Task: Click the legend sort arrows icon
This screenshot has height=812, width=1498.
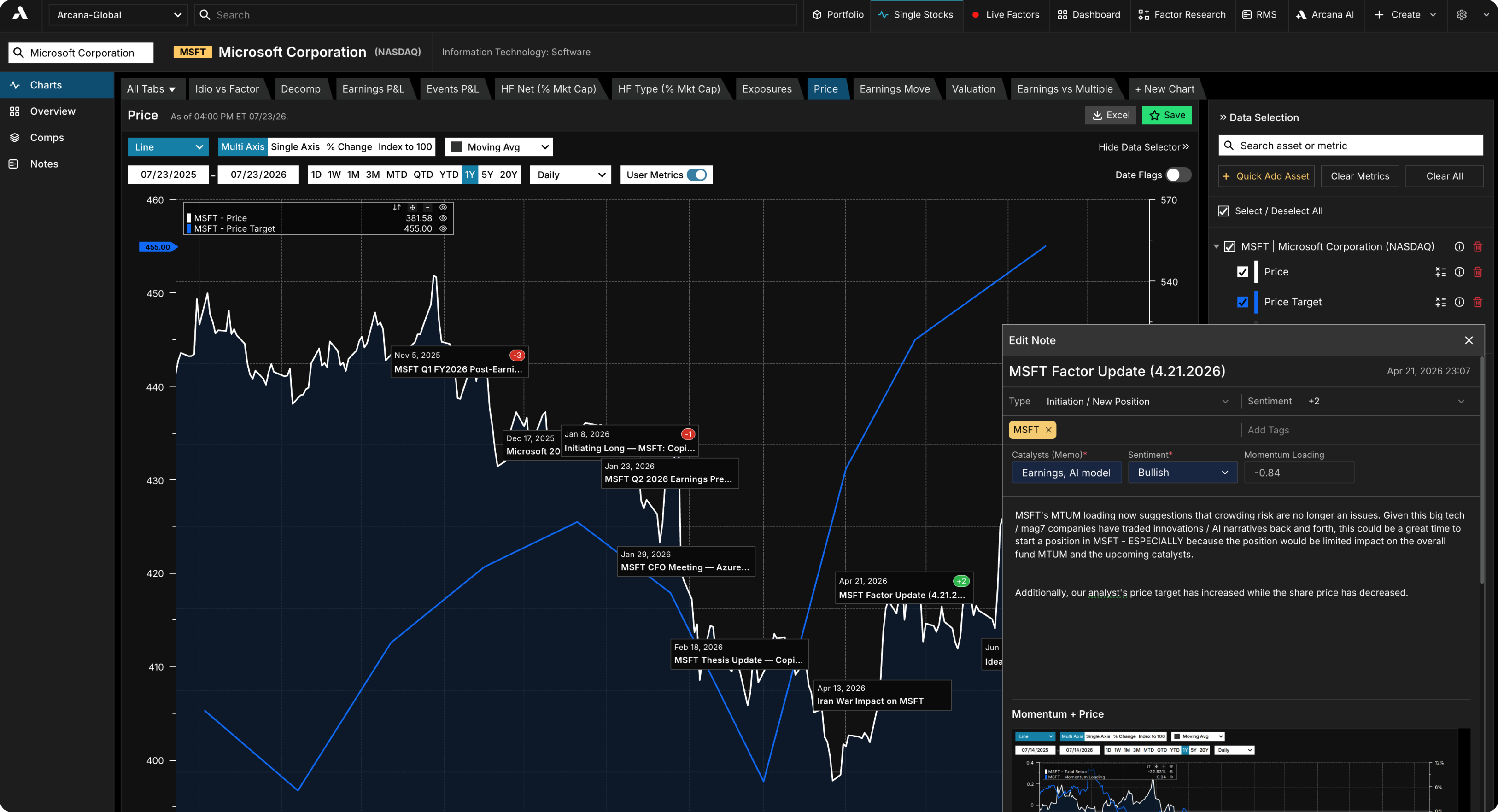Action: click(397, 208)
